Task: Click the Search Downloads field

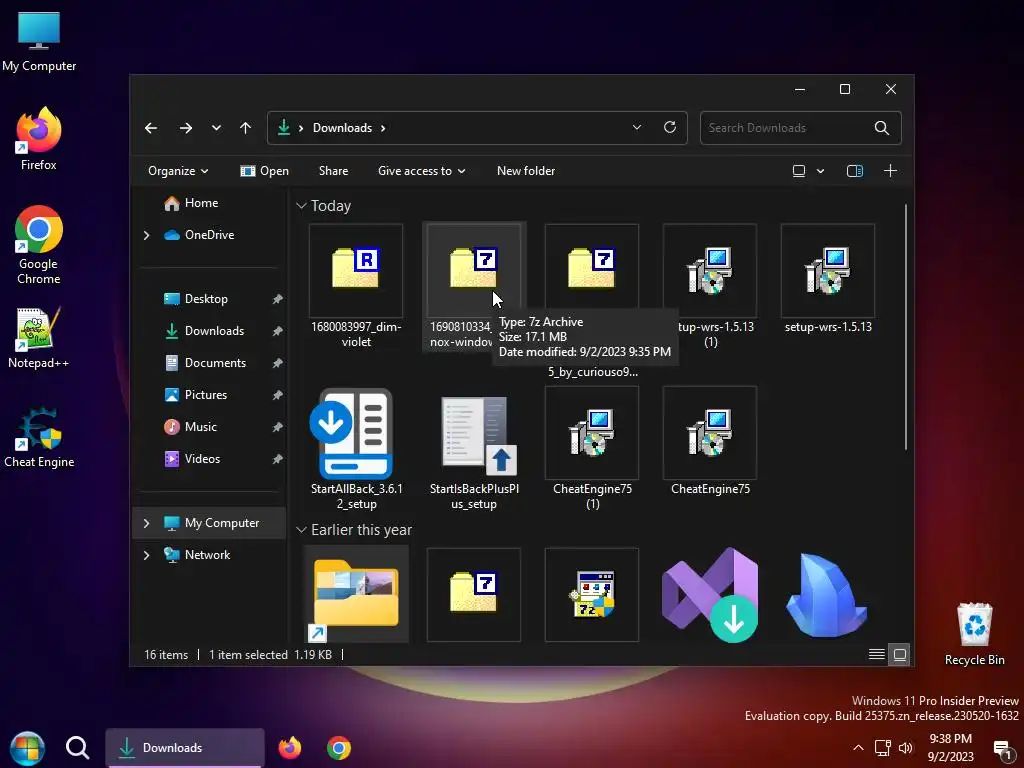Action: 800,128
